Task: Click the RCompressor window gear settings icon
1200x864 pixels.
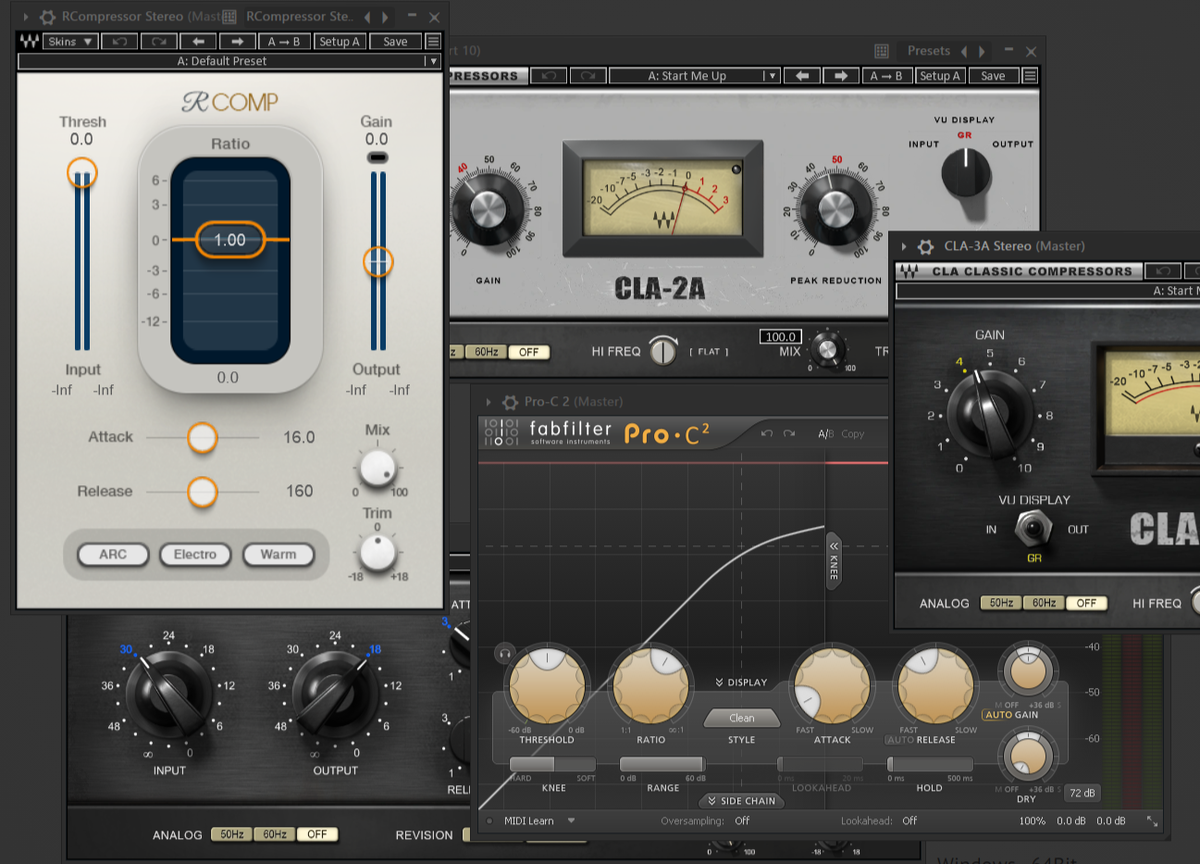Action: point(47,17)
